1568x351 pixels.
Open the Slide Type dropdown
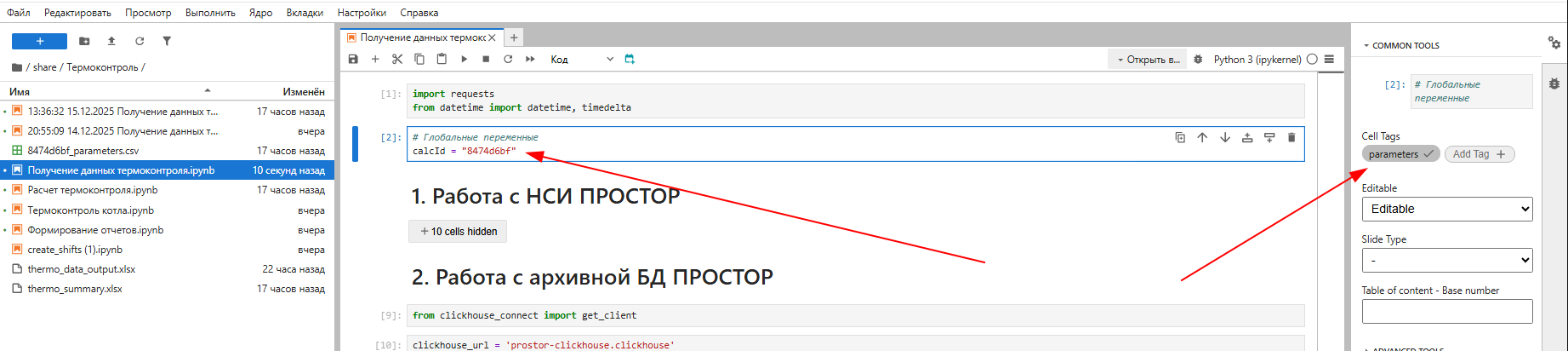1446,260
